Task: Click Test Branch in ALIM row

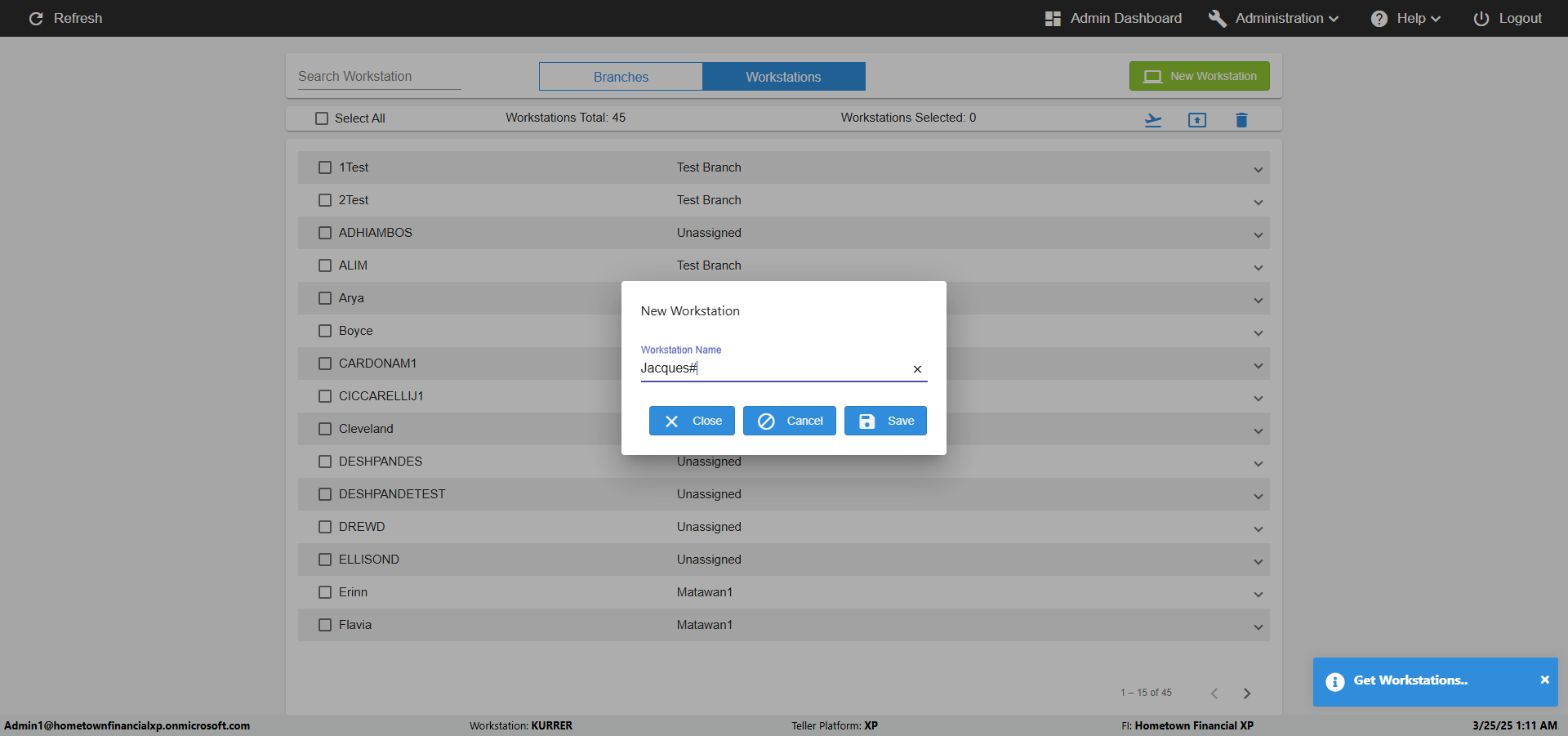Action: pos(709,265)
